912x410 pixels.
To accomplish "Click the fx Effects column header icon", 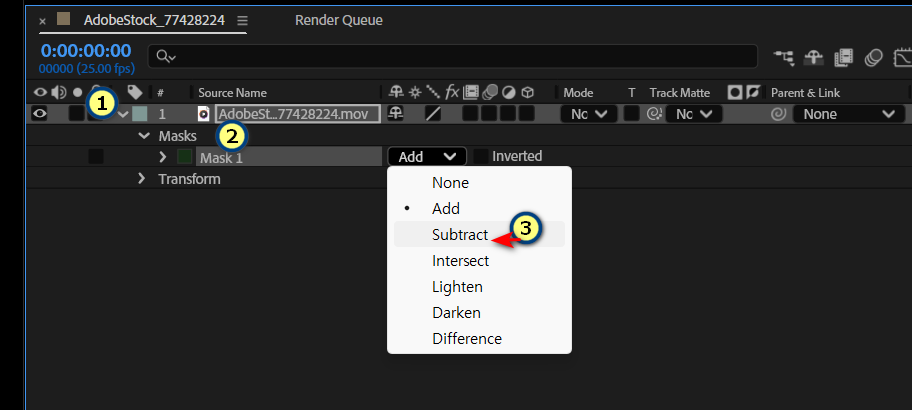I will click(x=452, y=92).
